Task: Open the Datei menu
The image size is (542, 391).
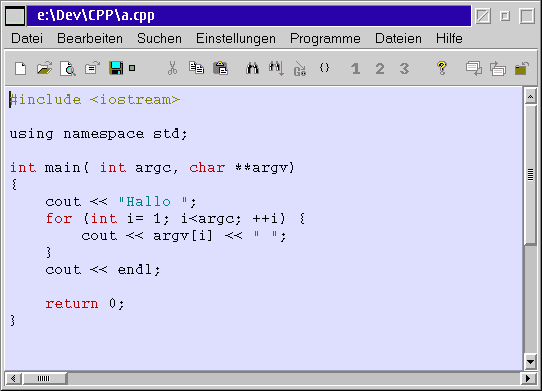Action: (27, 38)
